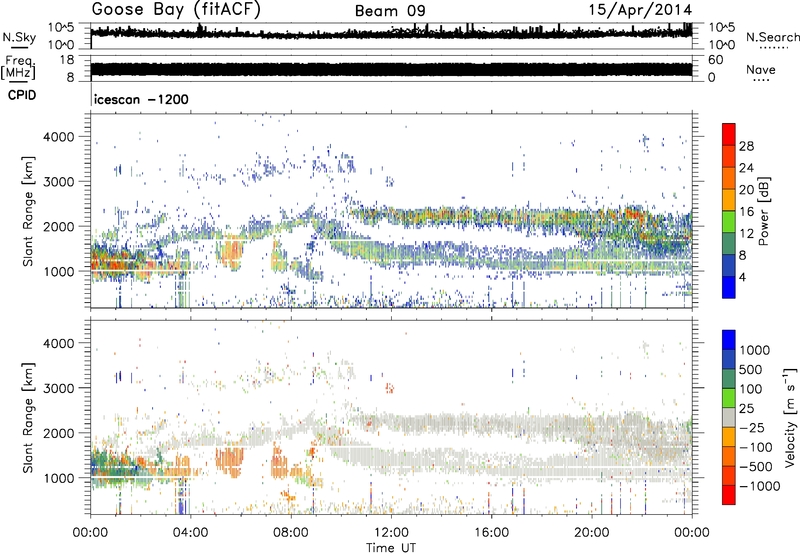800x554 pixels.
Task: Click the 'Goose Bay (fitACF)' title text
Action: 176,10
